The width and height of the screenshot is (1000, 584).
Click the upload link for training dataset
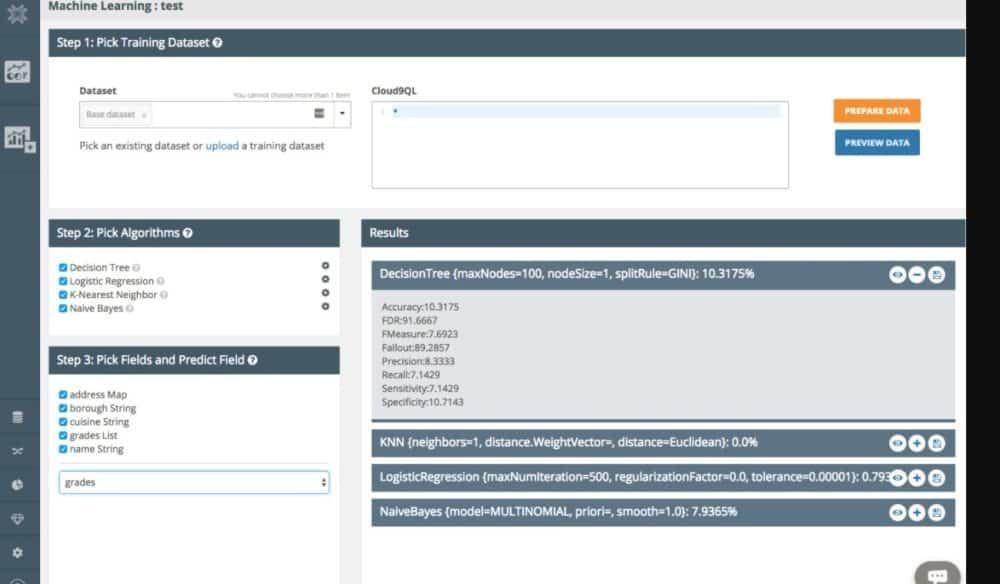pyautogui.click(x=222, y=146)
